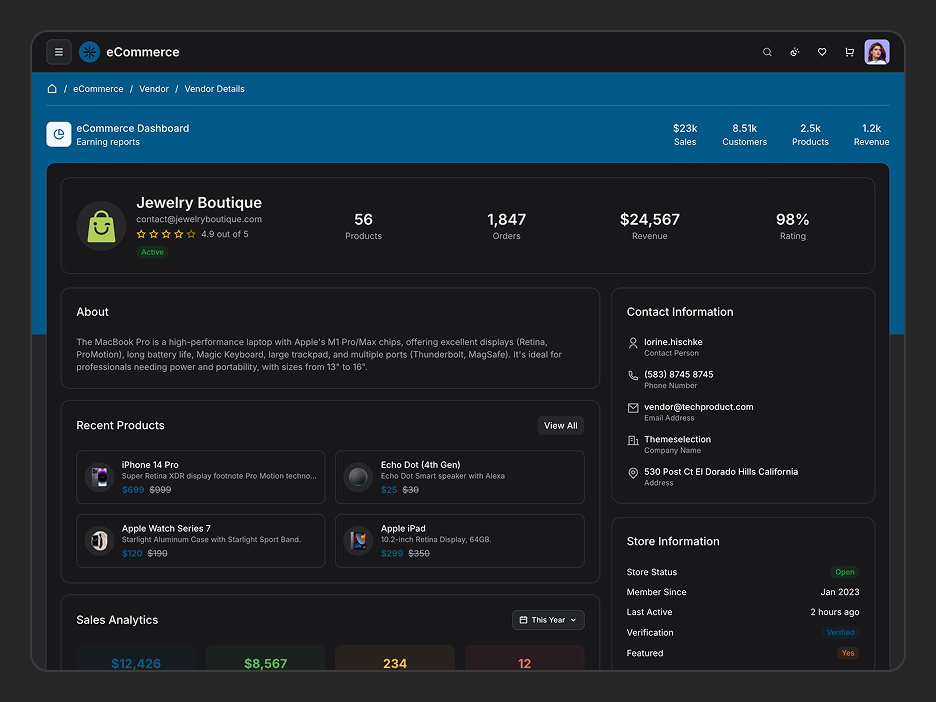Click the Jewelry Boutique store name
The height and width of the screenshot is (702, 936).
click(x=199, y=202)
